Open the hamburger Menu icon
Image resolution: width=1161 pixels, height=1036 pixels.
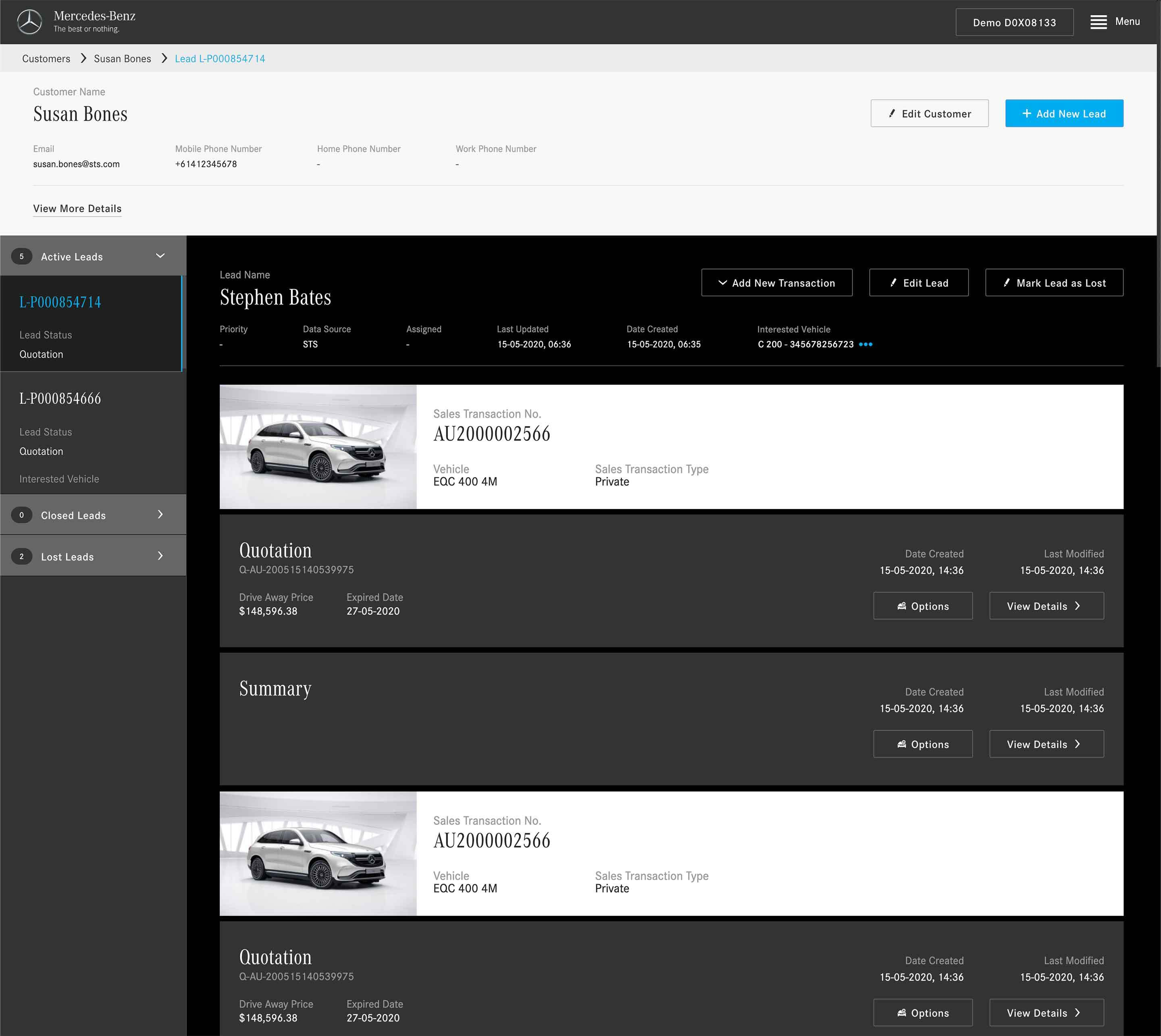(x=1099, y=22)
